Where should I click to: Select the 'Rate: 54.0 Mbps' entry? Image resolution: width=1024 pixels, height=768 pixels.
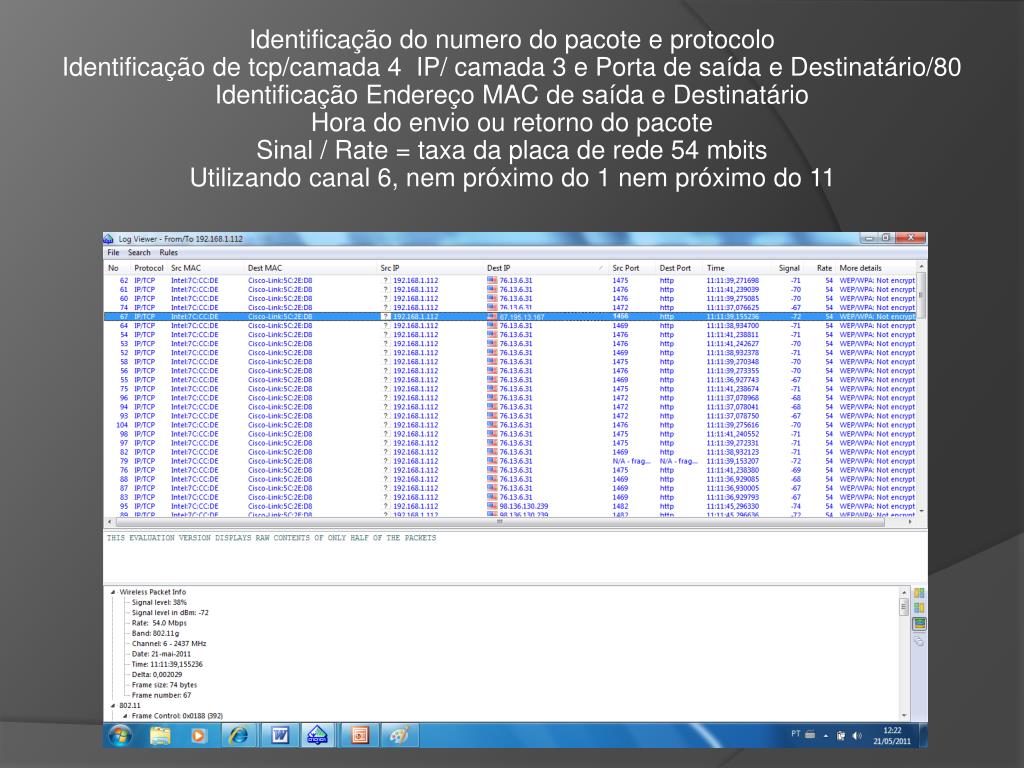159,623
